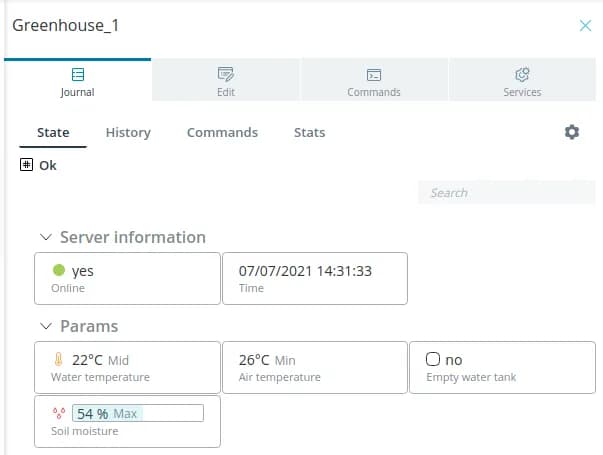603x455 pixels.
Task: Click the Edit pencil icon
Action: click(226, 74)
